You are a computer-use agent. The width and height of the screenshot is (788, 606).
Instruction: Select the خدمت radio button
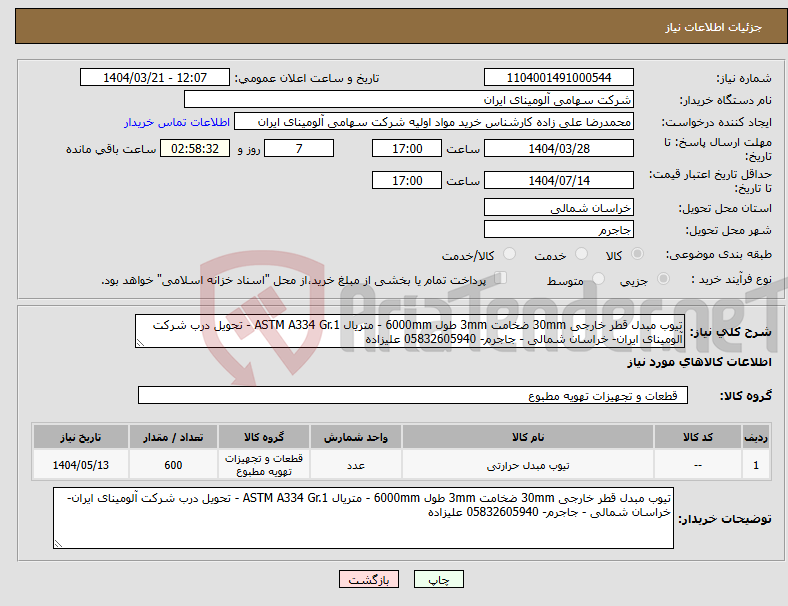click(581, 254)
